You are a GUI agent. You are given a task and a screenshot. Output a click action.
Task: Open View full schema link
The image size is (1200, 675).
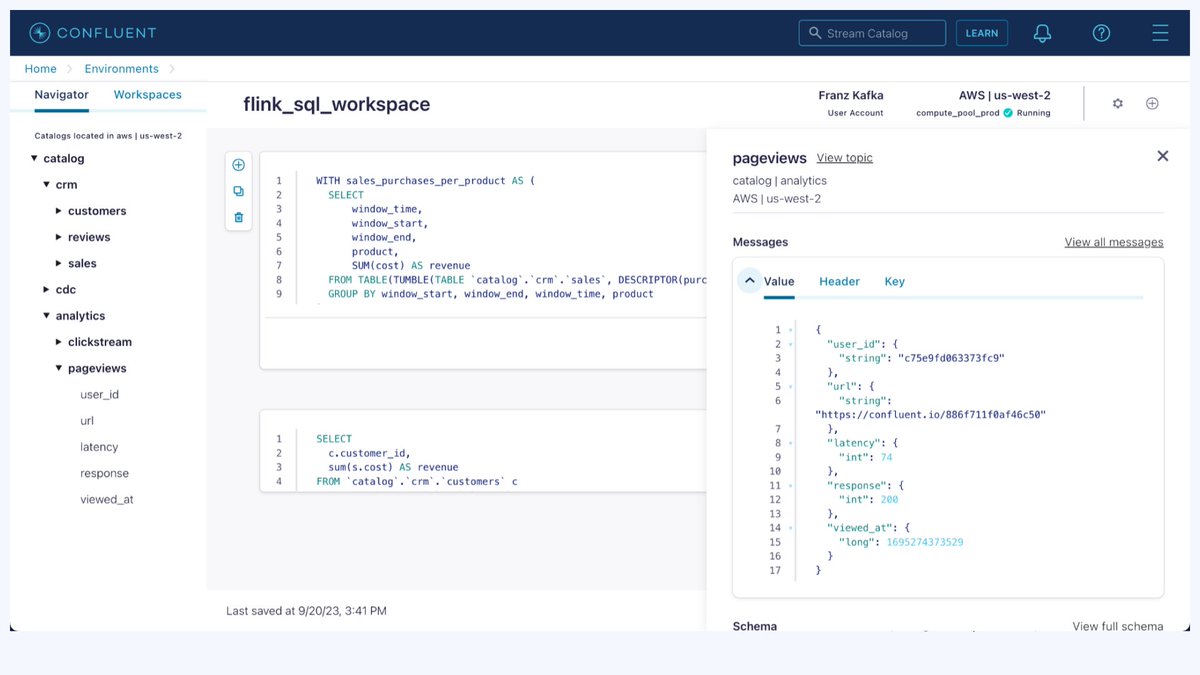(1118, 626)
